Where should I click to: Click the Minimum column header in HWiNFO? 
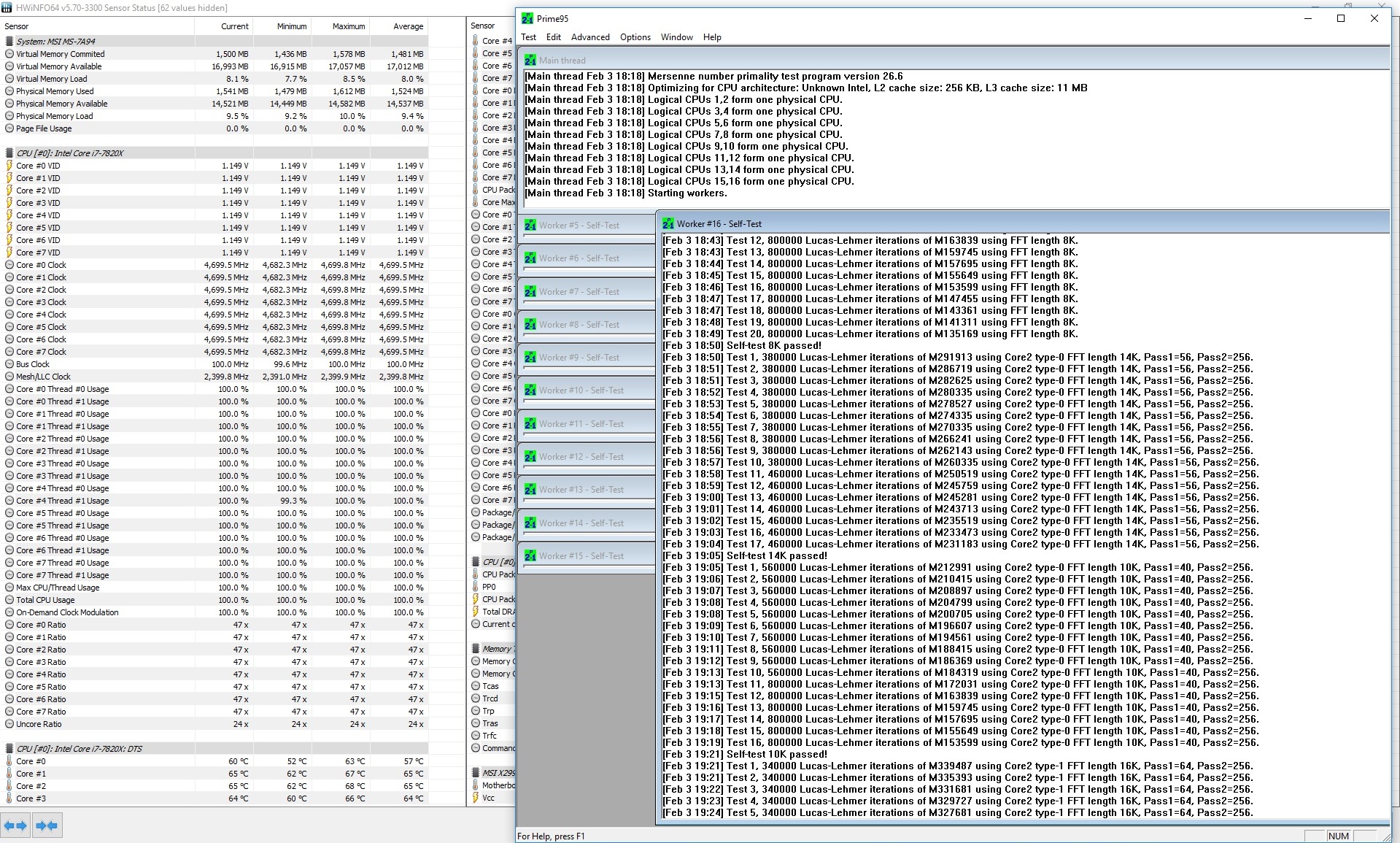pyautogui.click(x=282, y=26)
